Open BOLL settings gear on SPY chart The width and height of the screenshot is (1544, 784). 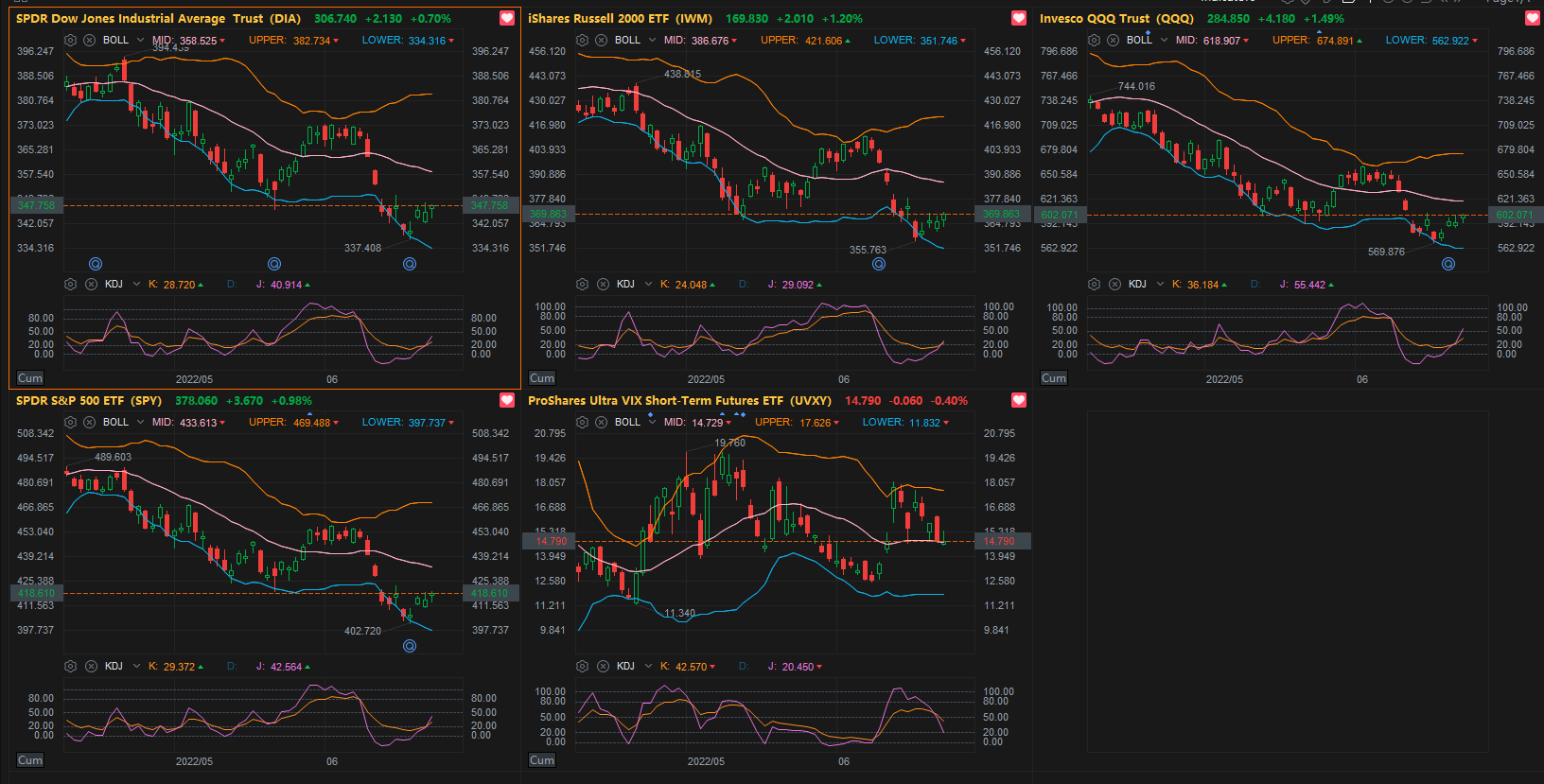coord(70,423)
